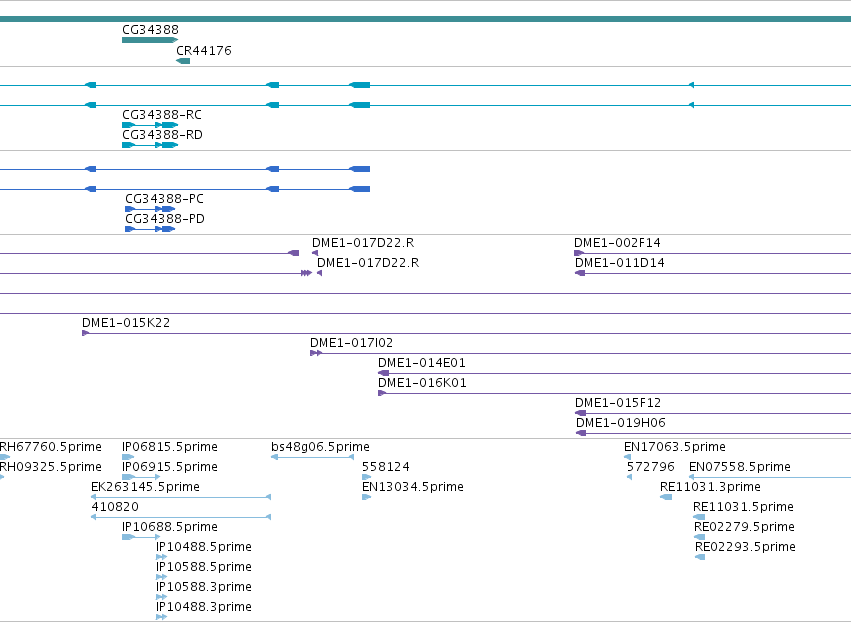Click the IP10688.5prime EST label
The width and height of the screenshot is (851, 622).
click(x=170, y=528)
